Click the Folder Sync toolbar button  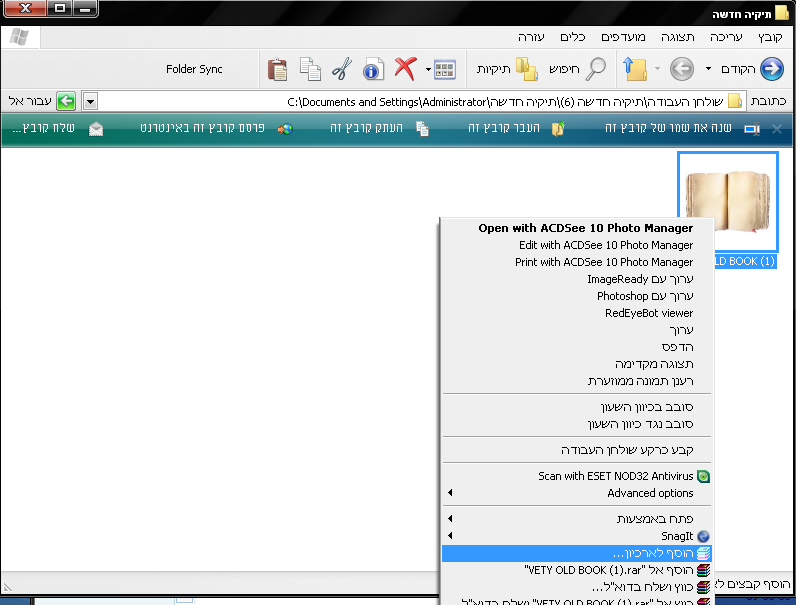194,69
